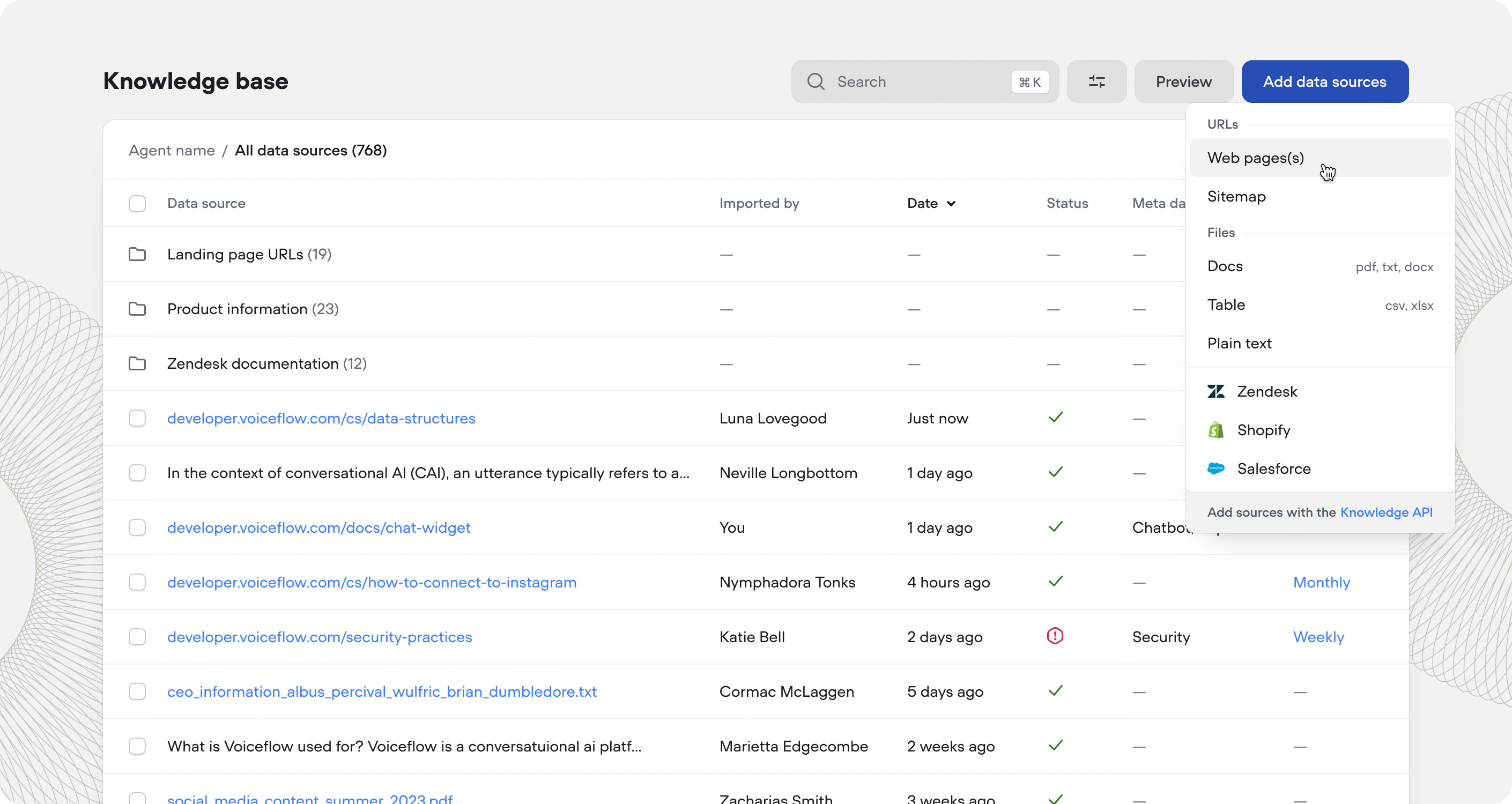Image resolution: width=1512 pixels, height=804 pixels.
Task: Open the filter settings sliders icon
Action: coord(1096,81)
